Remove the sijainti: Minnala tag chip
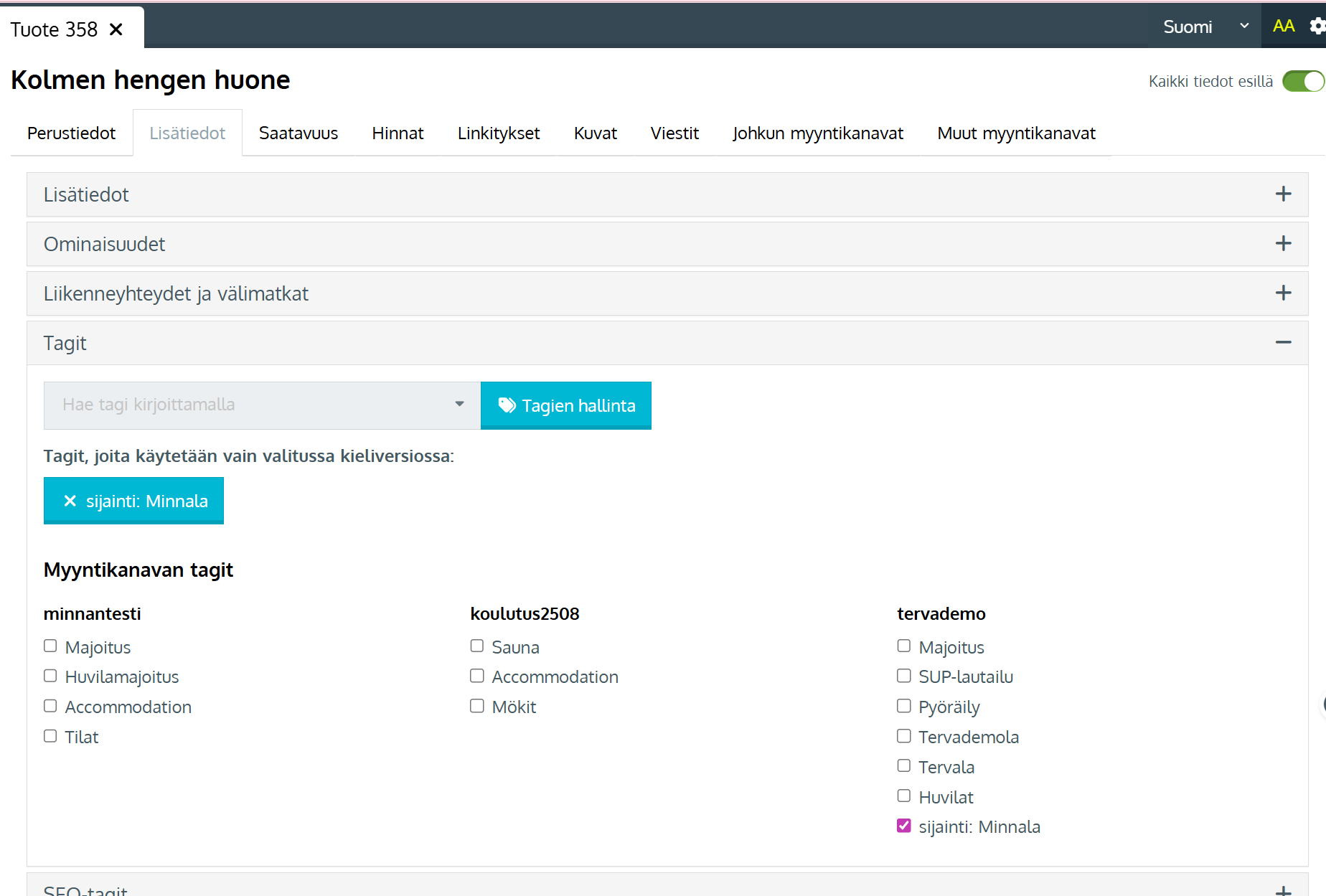 70,501
